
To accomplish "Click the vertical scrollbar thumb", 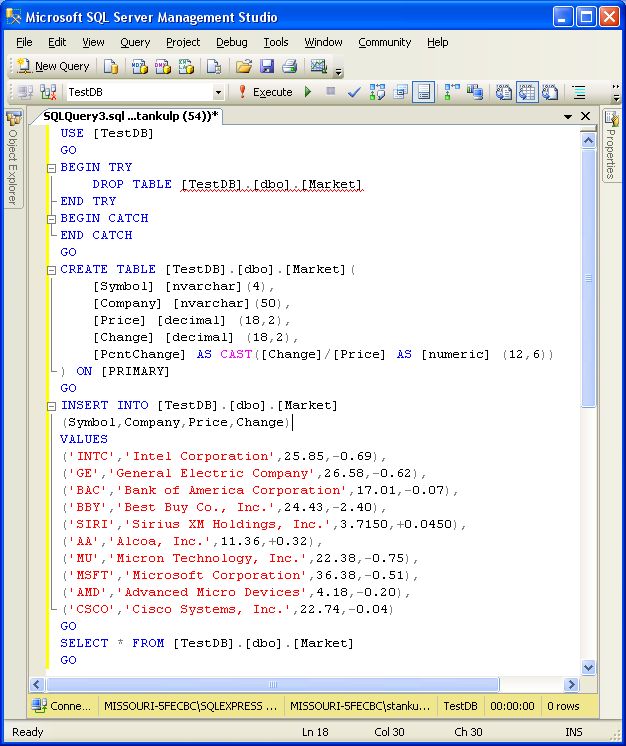I will 588,278.
